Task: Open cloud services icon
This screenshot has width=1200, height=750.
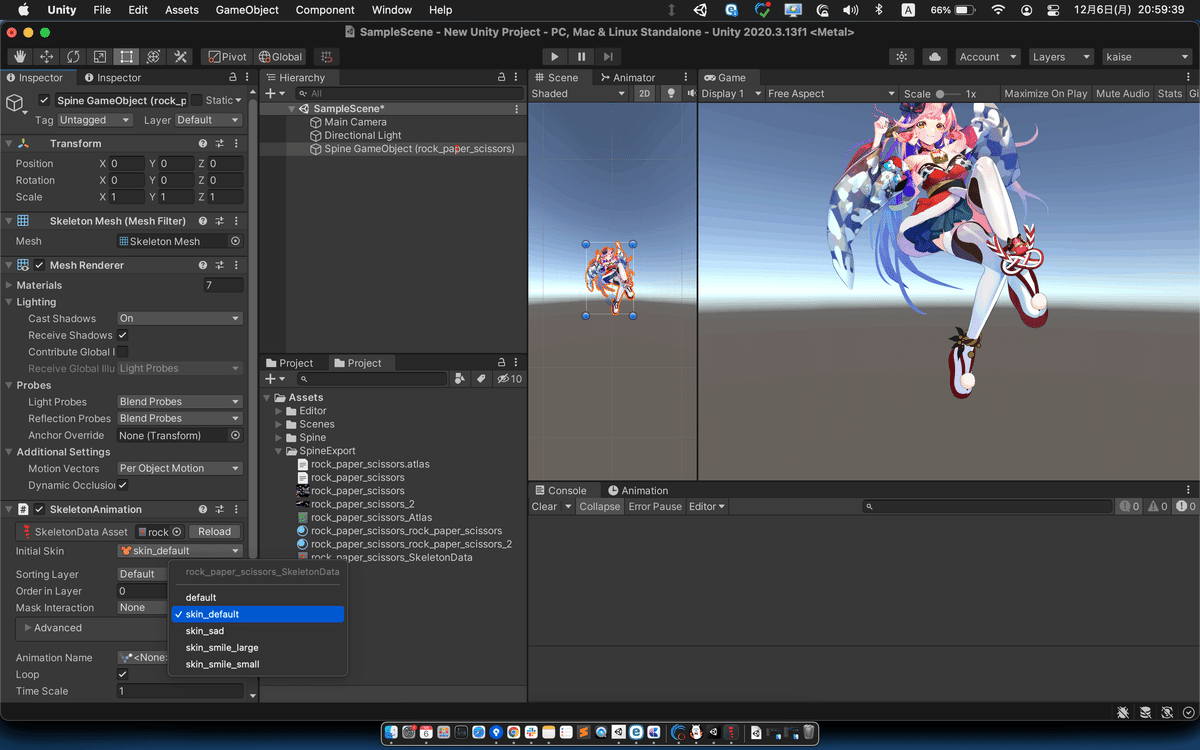Action: (934, 57)
